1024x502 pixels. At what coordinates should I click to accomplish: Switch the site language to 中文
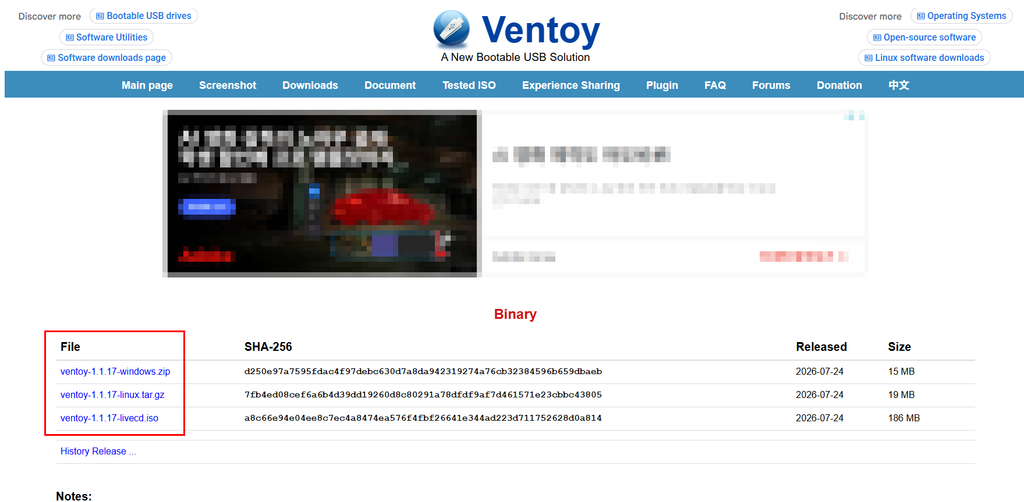(x=899, y=85)
